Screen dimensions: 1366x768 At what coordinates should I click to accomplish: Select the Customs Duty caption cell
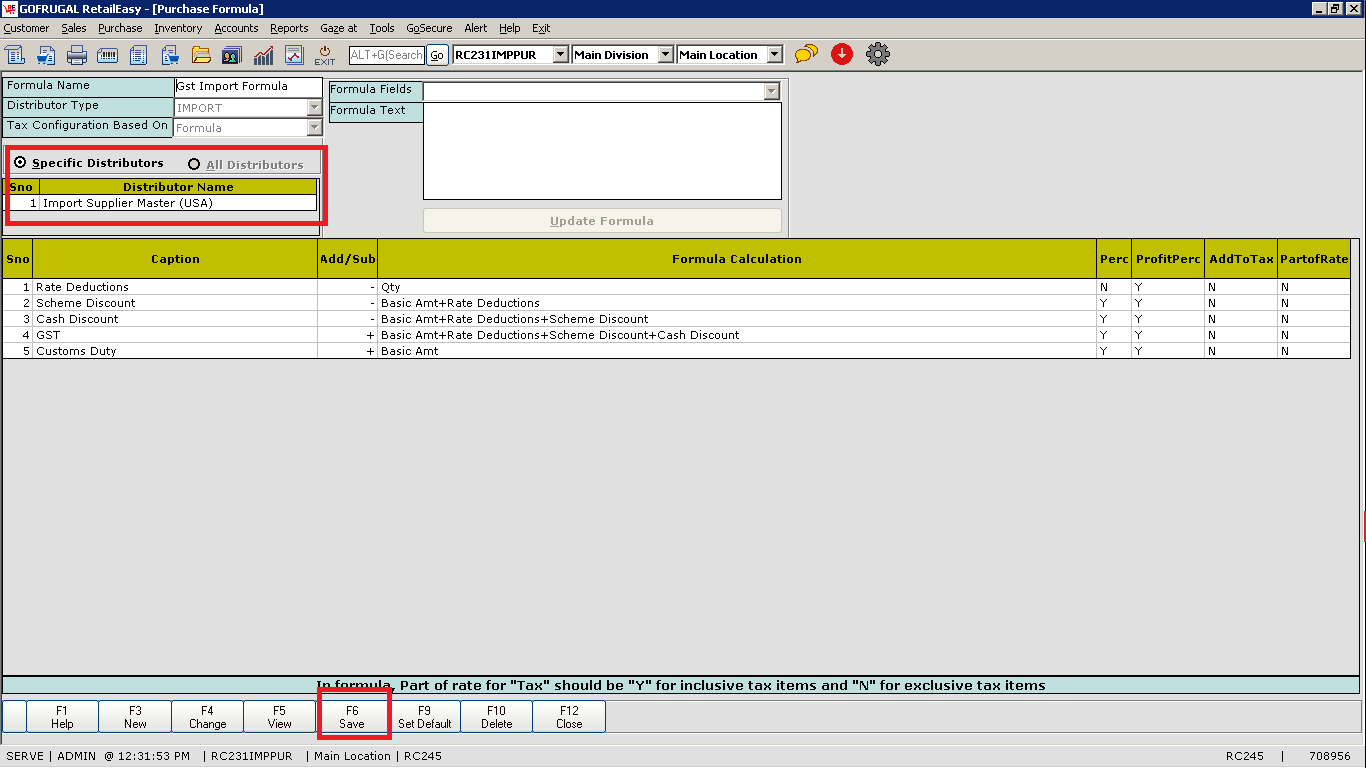tap(175, 351)
